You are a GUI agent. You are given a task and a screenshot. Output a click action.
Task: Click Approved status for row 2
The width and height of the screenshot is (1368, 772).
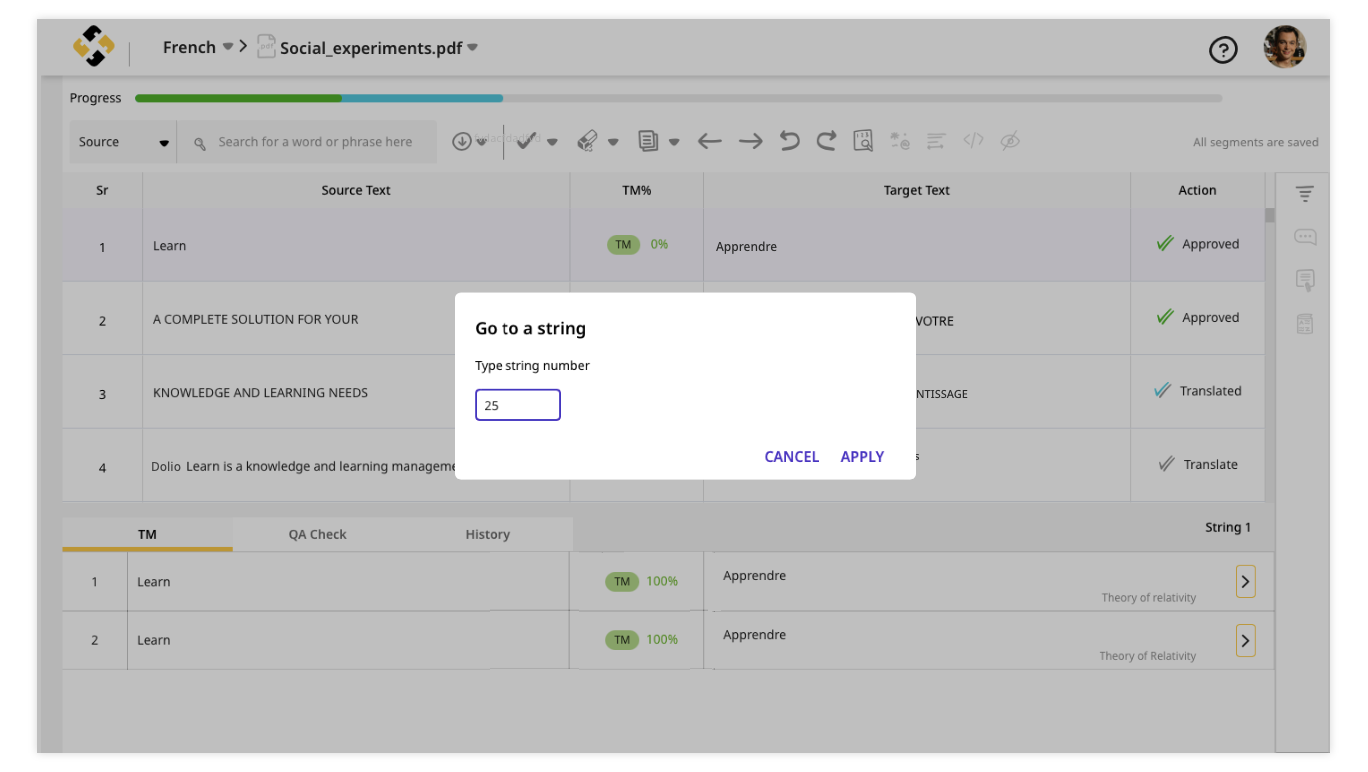click(x=1198, y=318)
